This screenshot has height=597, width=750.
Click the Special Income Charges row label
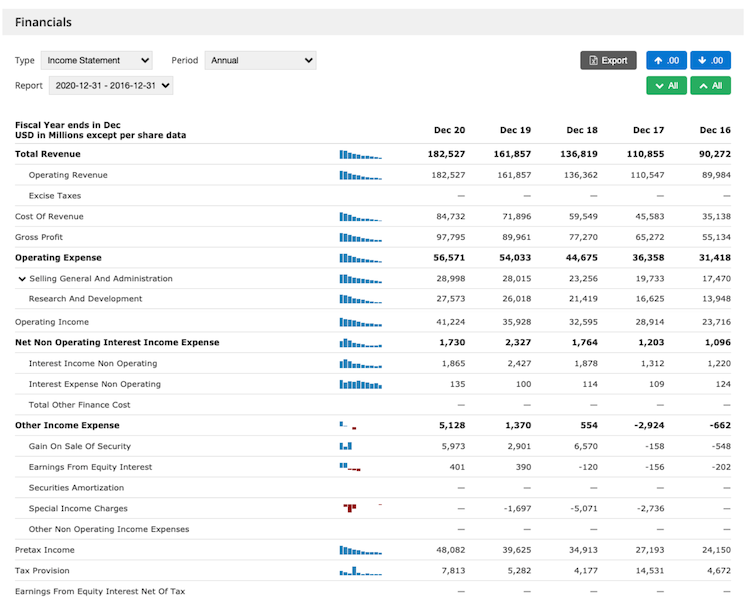click(78, 509)
